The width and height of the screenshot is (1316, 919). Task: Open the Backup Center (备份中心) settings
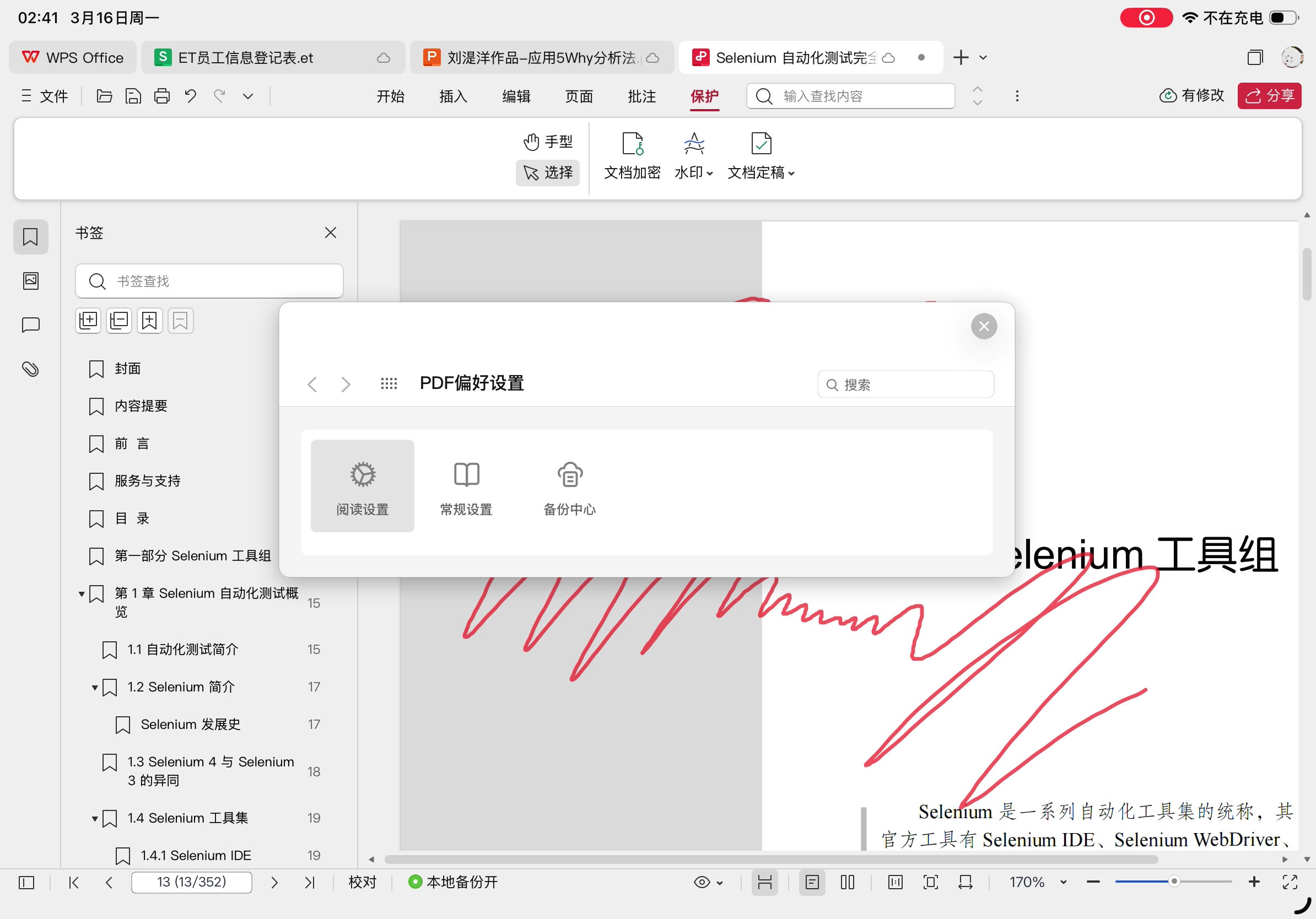(x=569, y=486)
